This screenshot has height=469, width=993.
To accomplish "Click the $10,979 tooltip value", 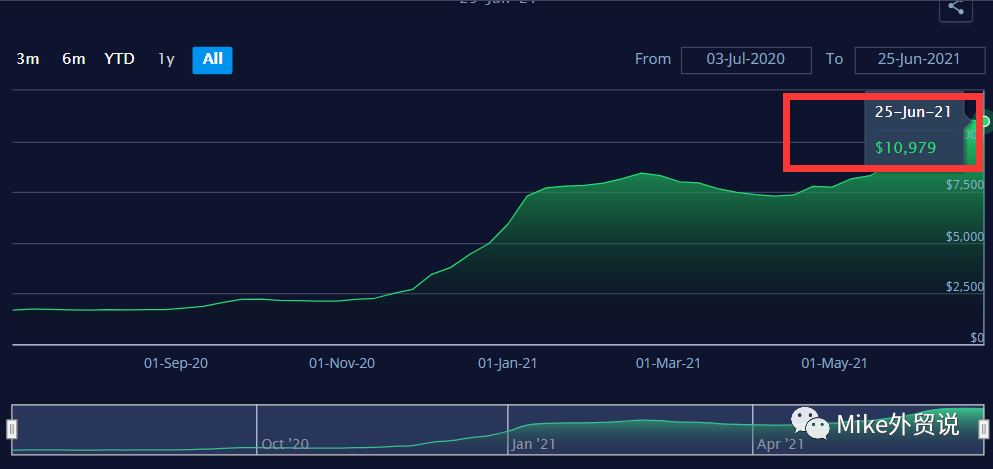I will (x=906, y=148).
